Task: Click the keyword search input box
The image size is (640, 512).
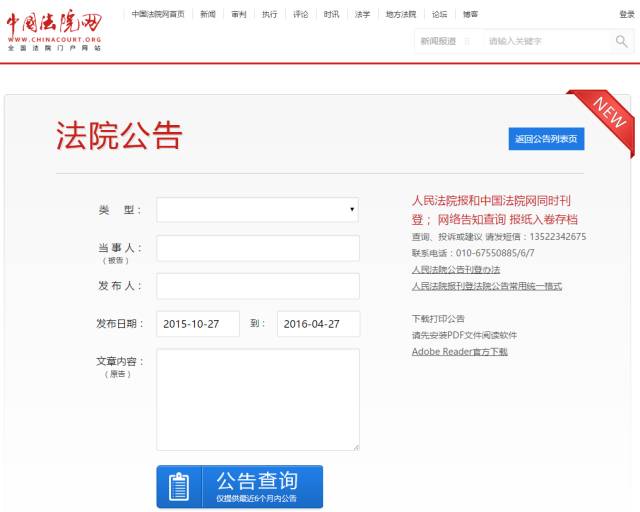Action: 547,41
